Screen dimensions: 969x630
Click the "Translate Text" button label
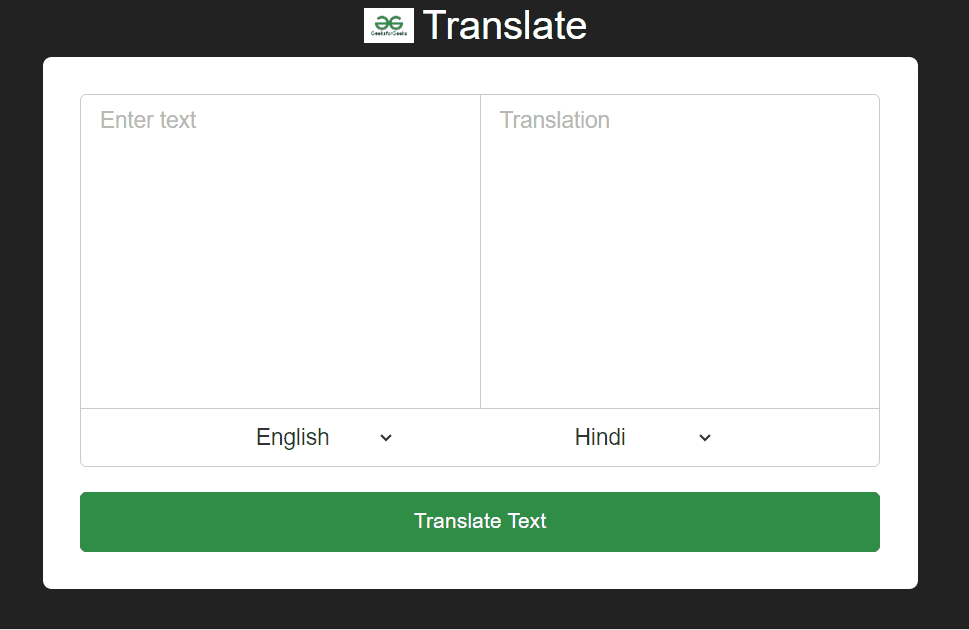[480, 521]
